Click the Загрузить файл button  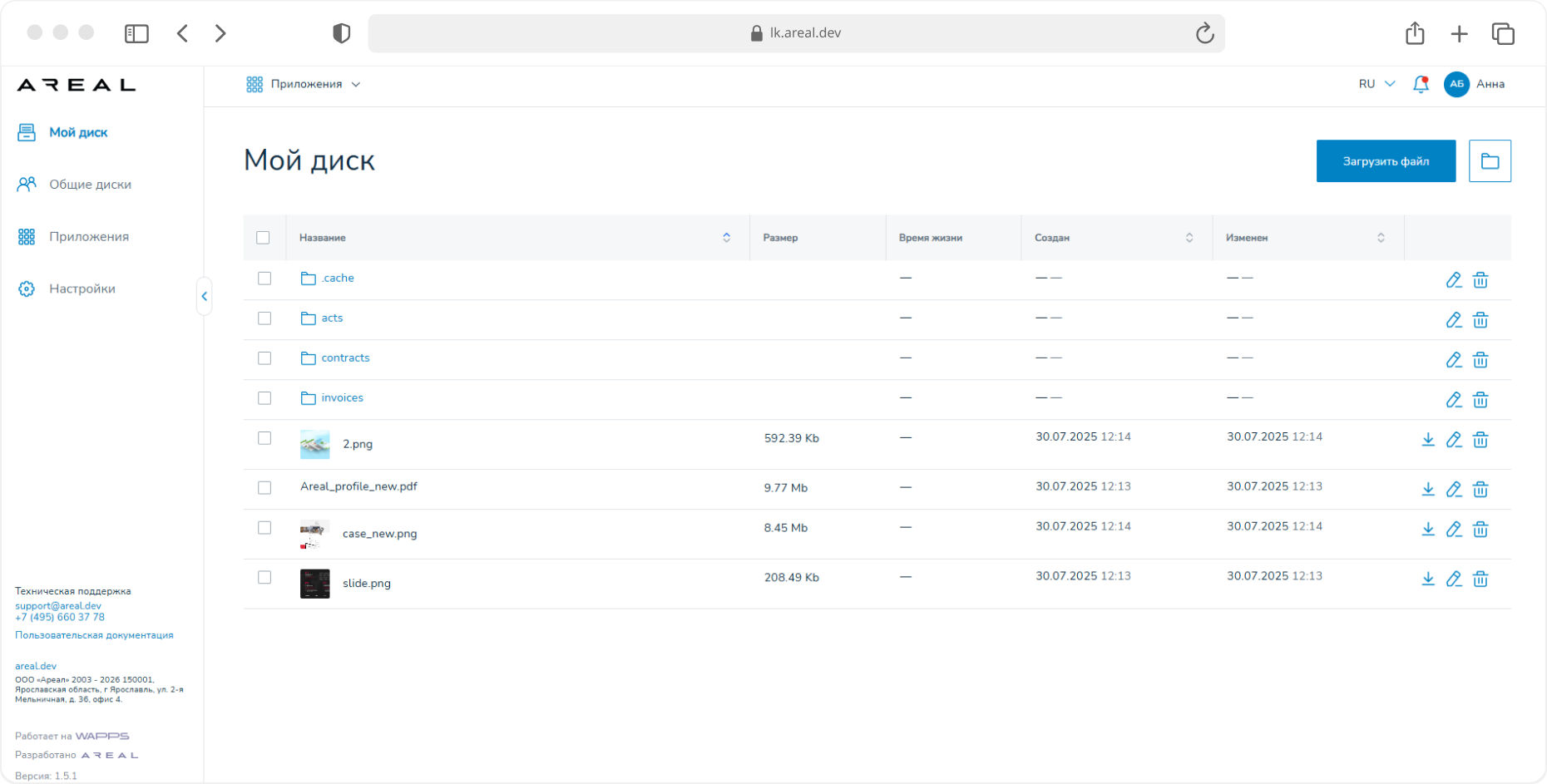pos(1386,161)
